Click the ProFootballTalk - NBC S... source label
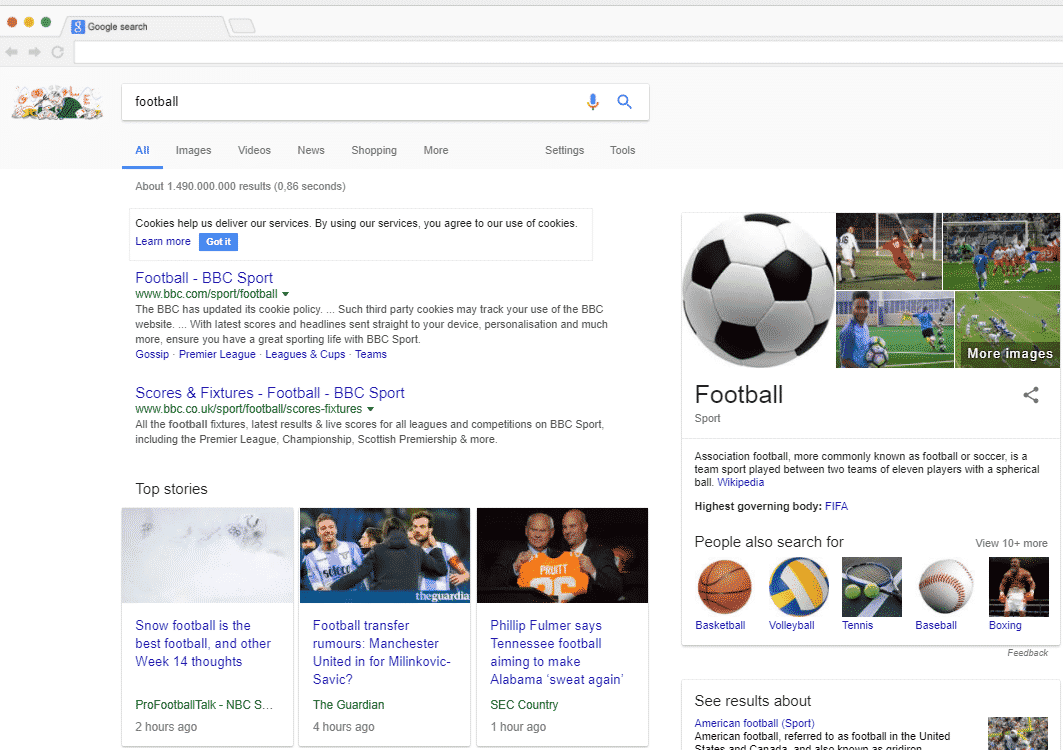This screenshot has width=1063, height=750. click(x=204, y=705)
